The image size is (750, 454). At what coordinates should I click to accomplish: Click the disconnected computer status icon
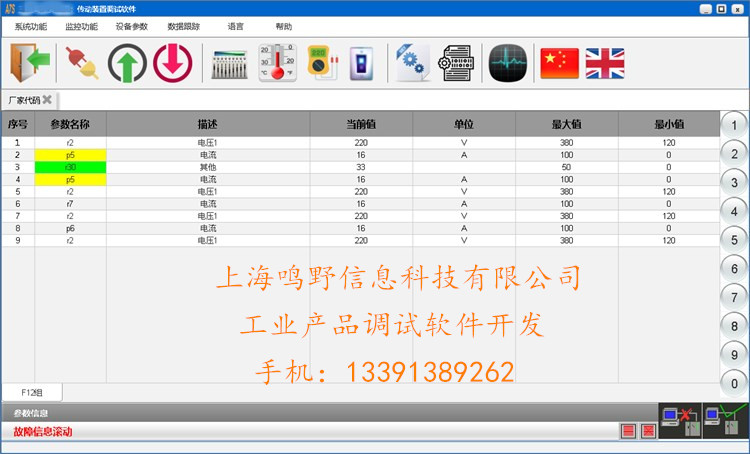[680, 421]
